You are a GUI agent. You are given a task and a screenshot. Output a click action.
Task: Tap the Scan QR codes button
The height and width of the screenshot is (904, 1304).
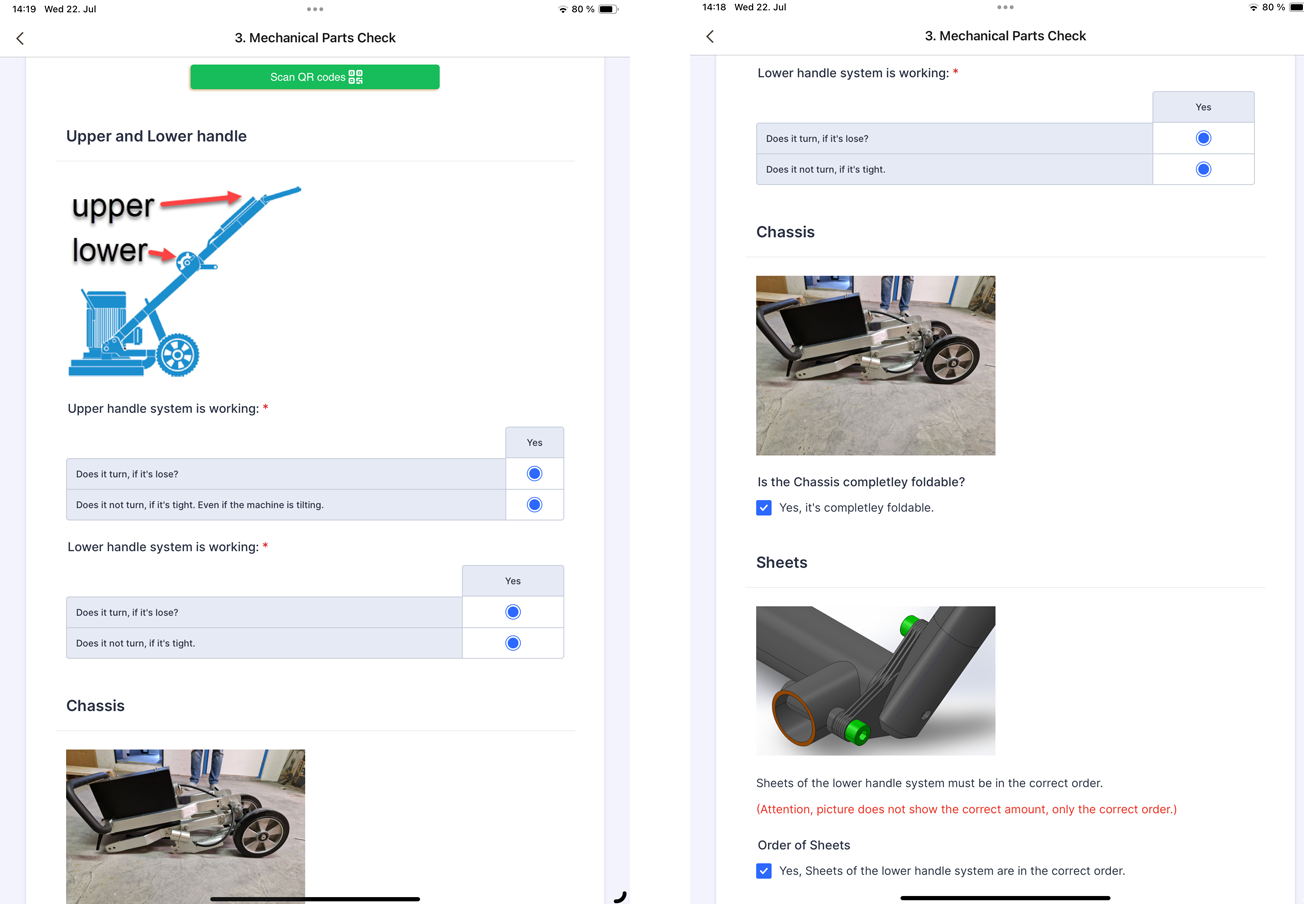point(315,77)
